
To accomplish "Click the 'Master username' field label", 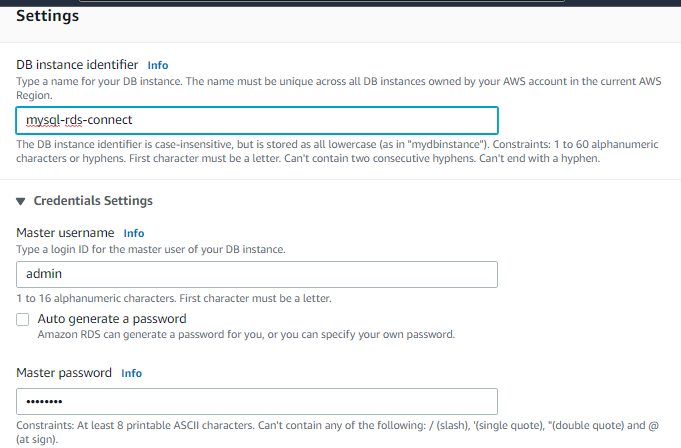I will click(x=65, y=233).
